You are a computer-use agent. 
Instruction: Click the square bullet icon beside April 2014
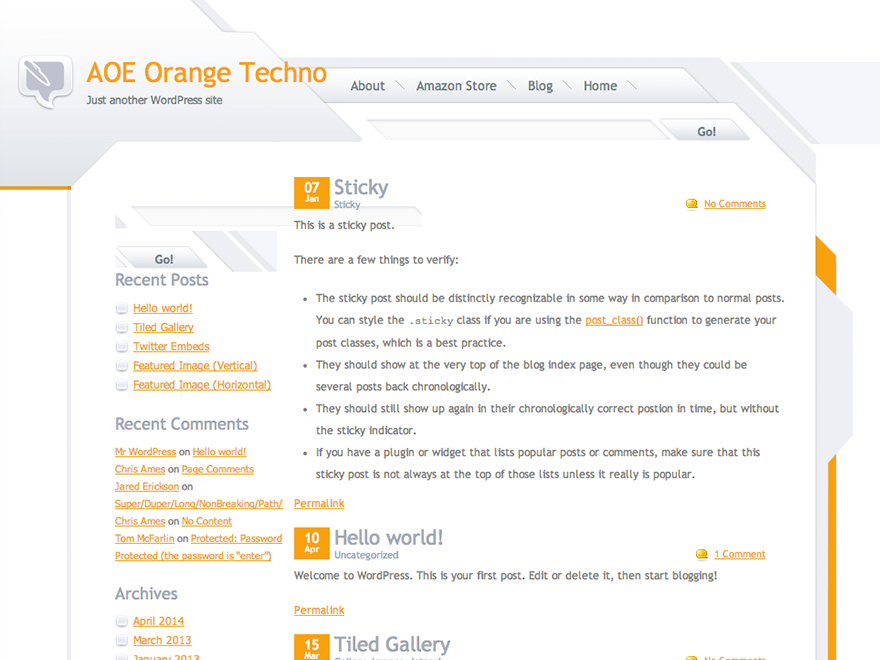pyautogui.click(x=121, y=621)
